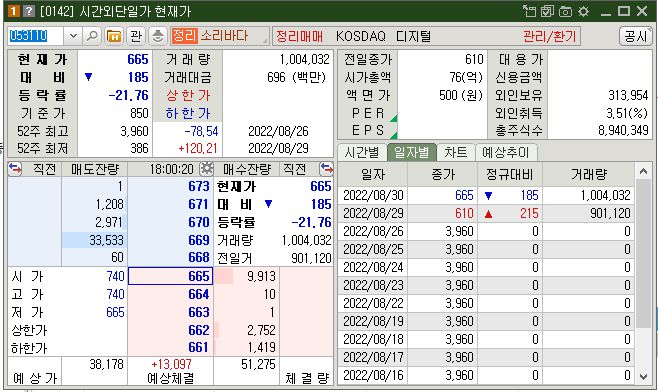Click the '관' watchlist button
Screen dimensions: 658x392
coord(136,36)
